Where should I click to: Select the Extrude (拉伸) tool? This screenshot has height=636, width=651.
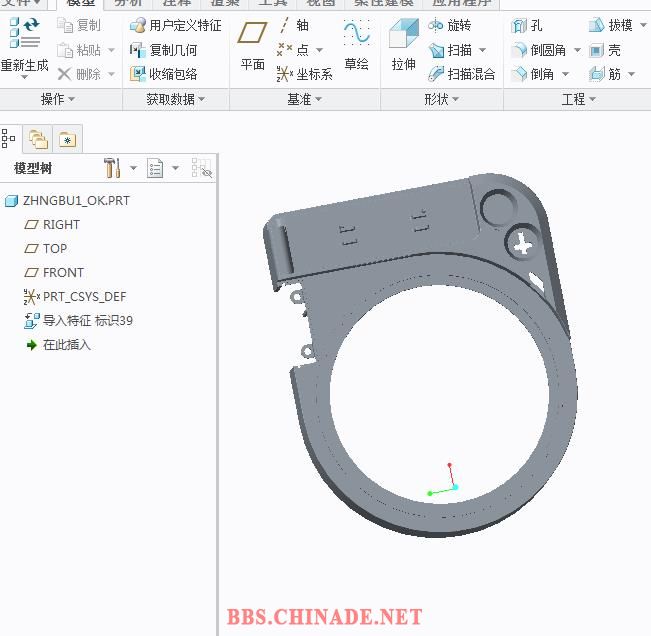(x=404, y=46)
